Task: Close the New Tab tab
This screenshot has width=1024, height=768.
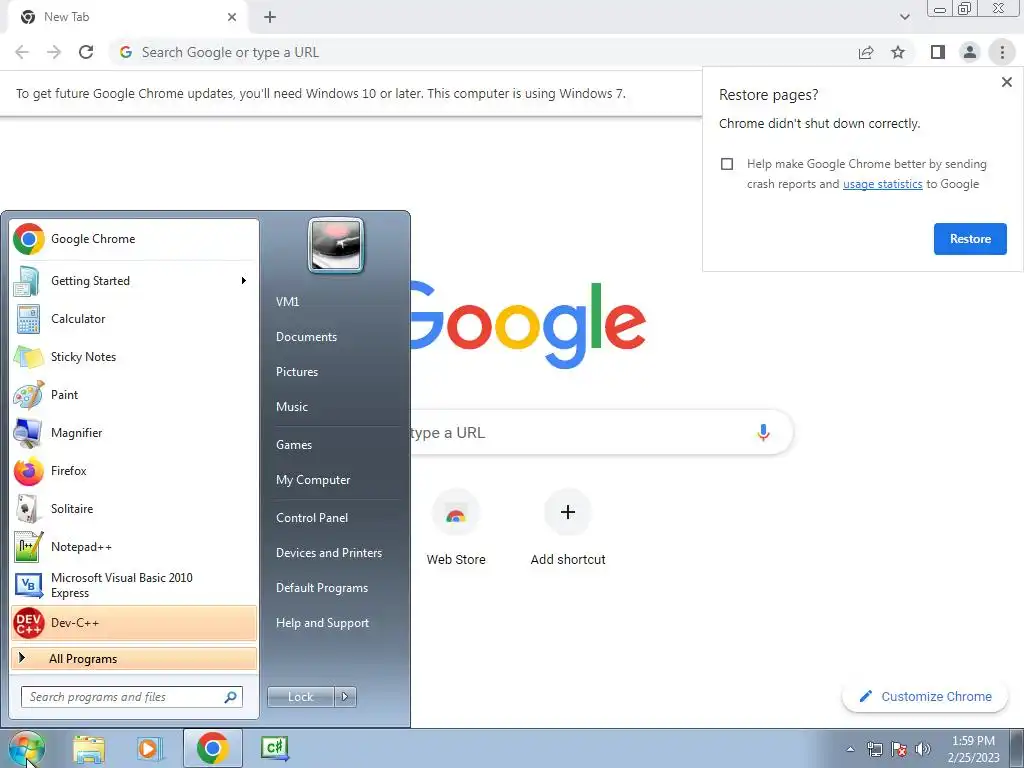Action: [x=232, y=17]
